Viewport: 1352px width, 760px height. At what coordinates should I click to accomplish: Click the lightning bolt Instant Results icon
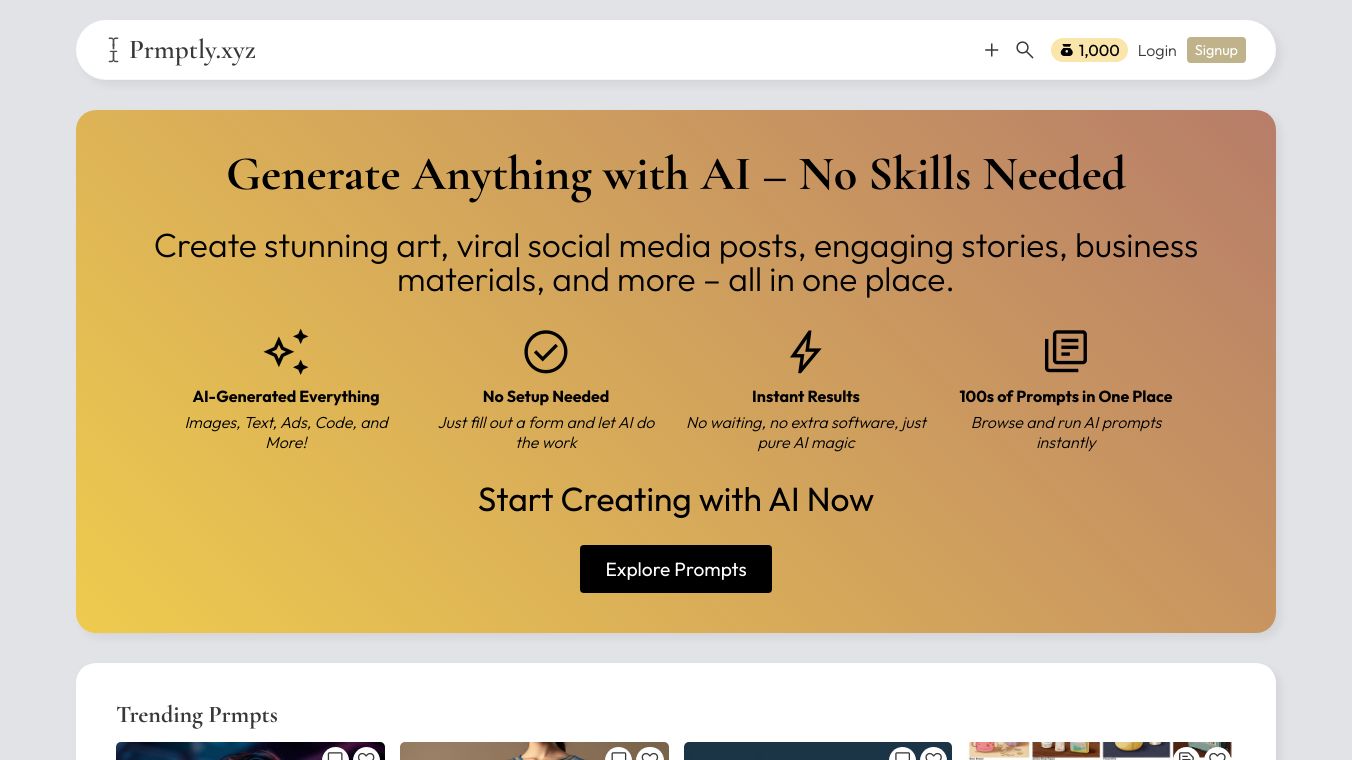click(806, 352)
